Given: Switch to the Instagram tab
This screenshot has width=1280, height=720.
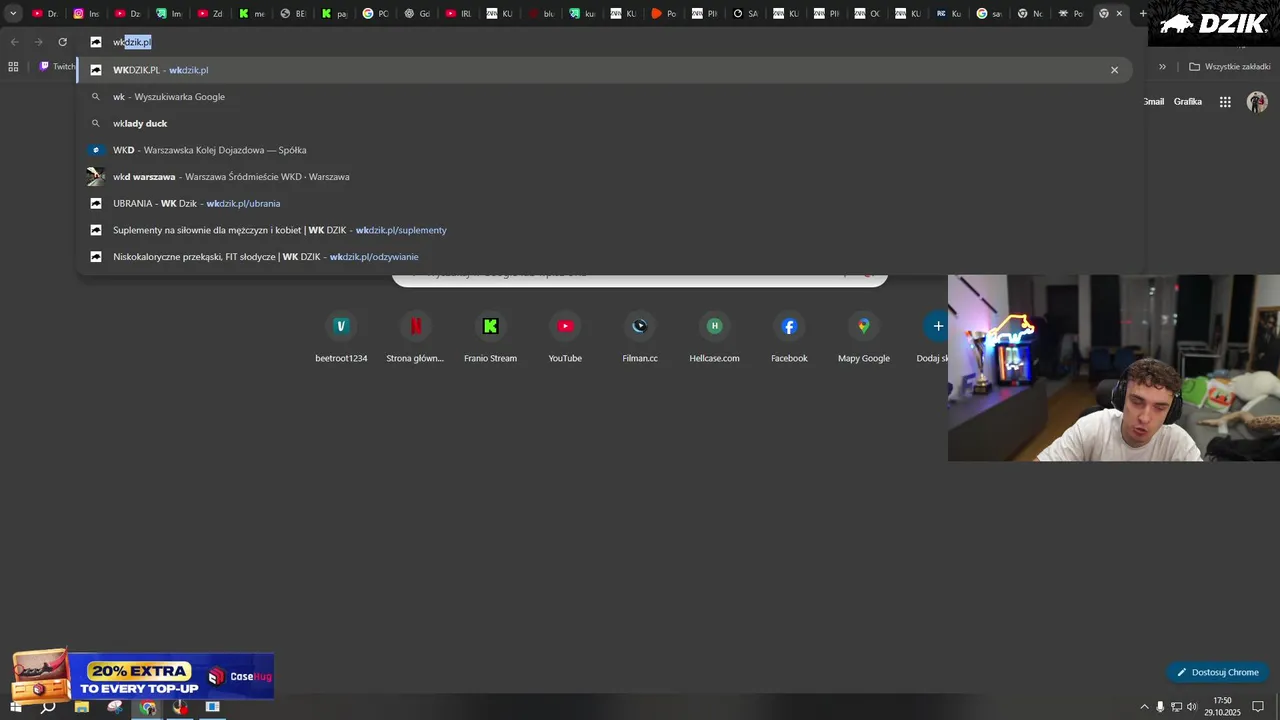Looking at the screenshot, I should [x=87, y=14].
